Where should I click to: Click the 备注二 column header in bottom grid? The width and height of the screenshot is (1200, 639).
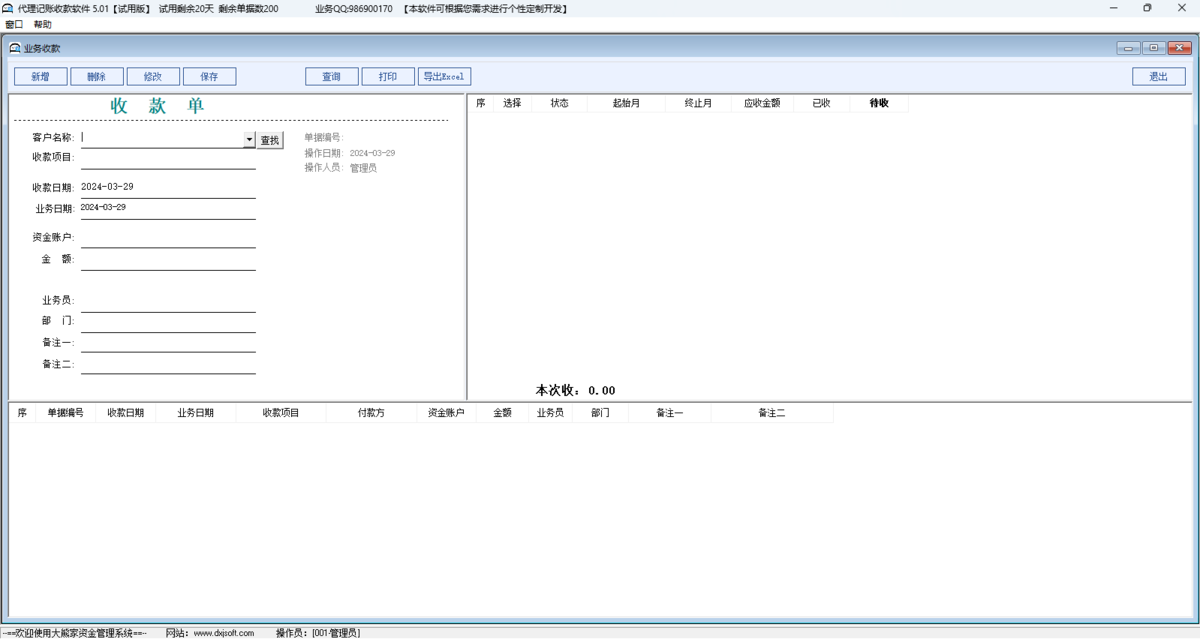(x=772, y=413)
